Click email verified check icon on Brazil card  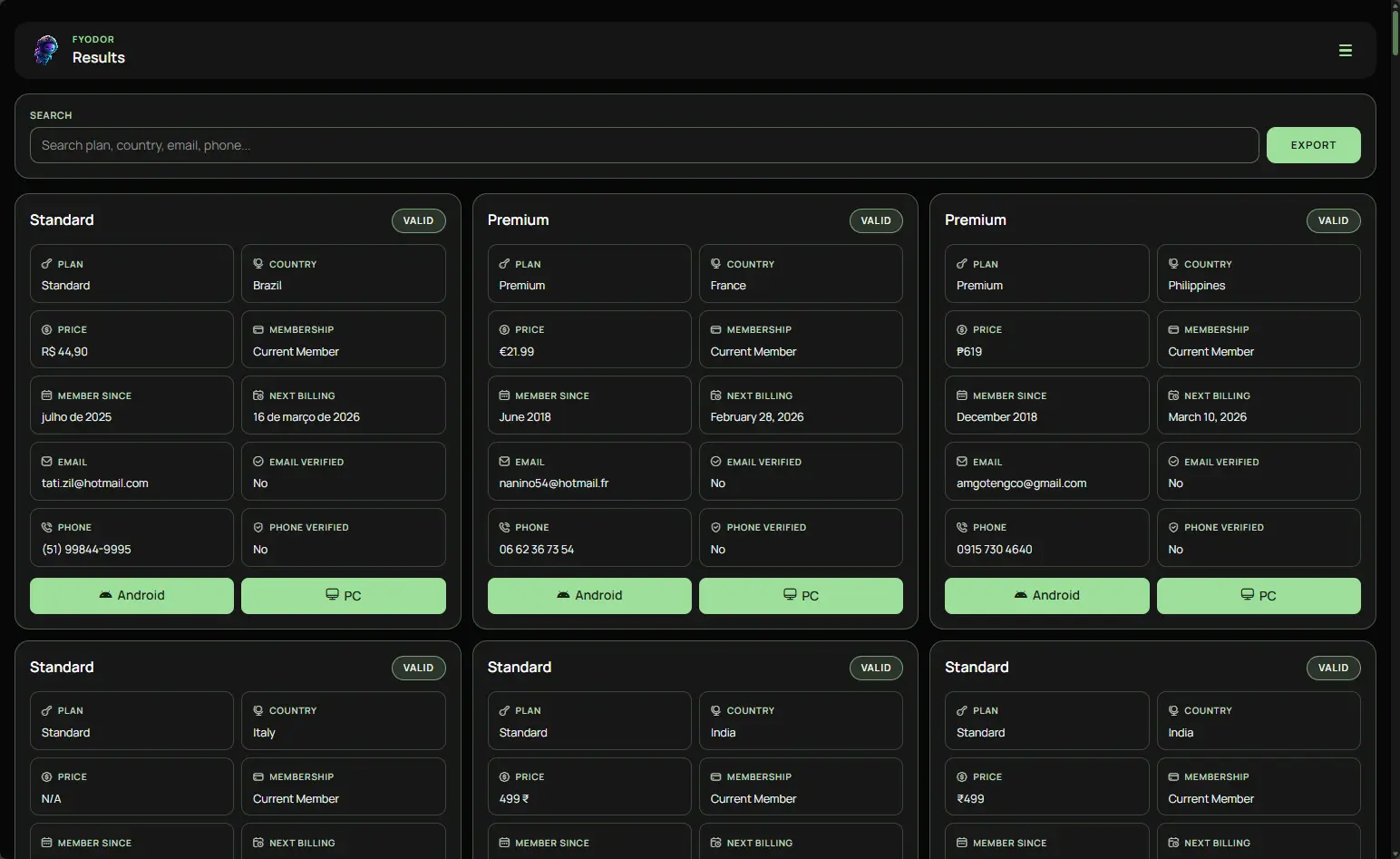[x=258, y=462]
